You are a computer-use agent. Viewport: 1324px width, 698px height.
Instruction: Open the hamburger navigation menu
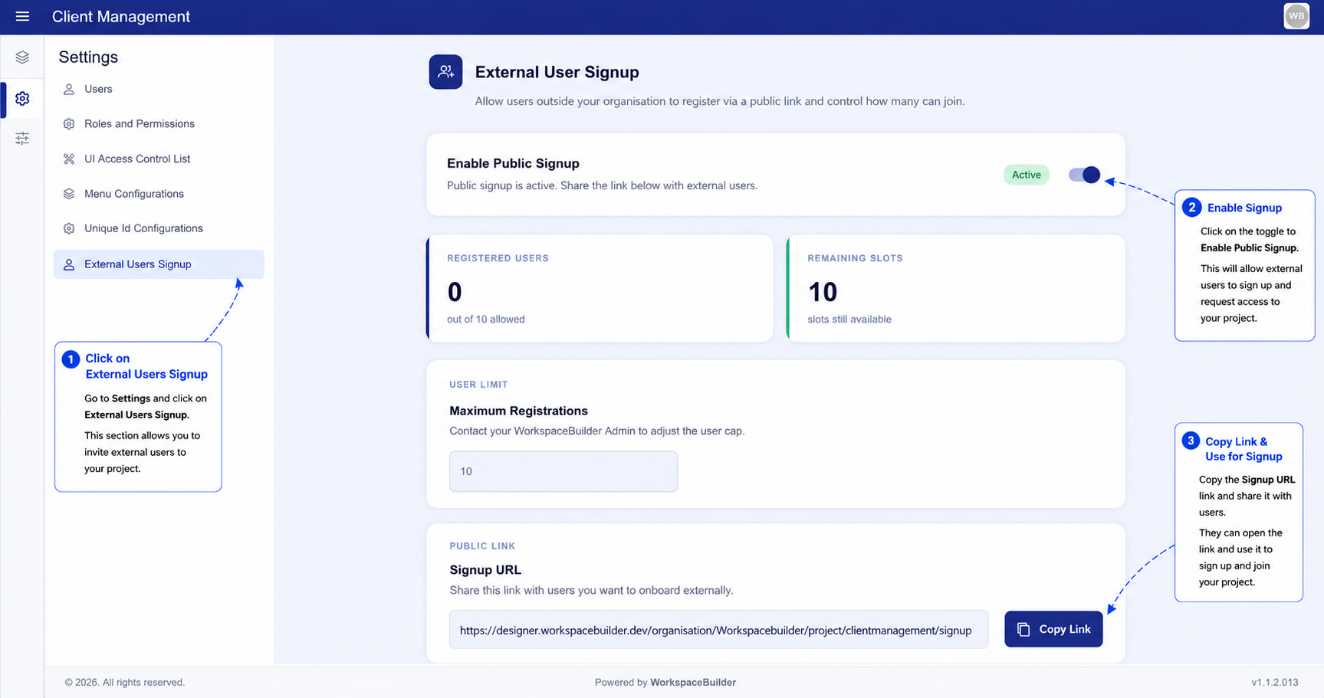22,16
